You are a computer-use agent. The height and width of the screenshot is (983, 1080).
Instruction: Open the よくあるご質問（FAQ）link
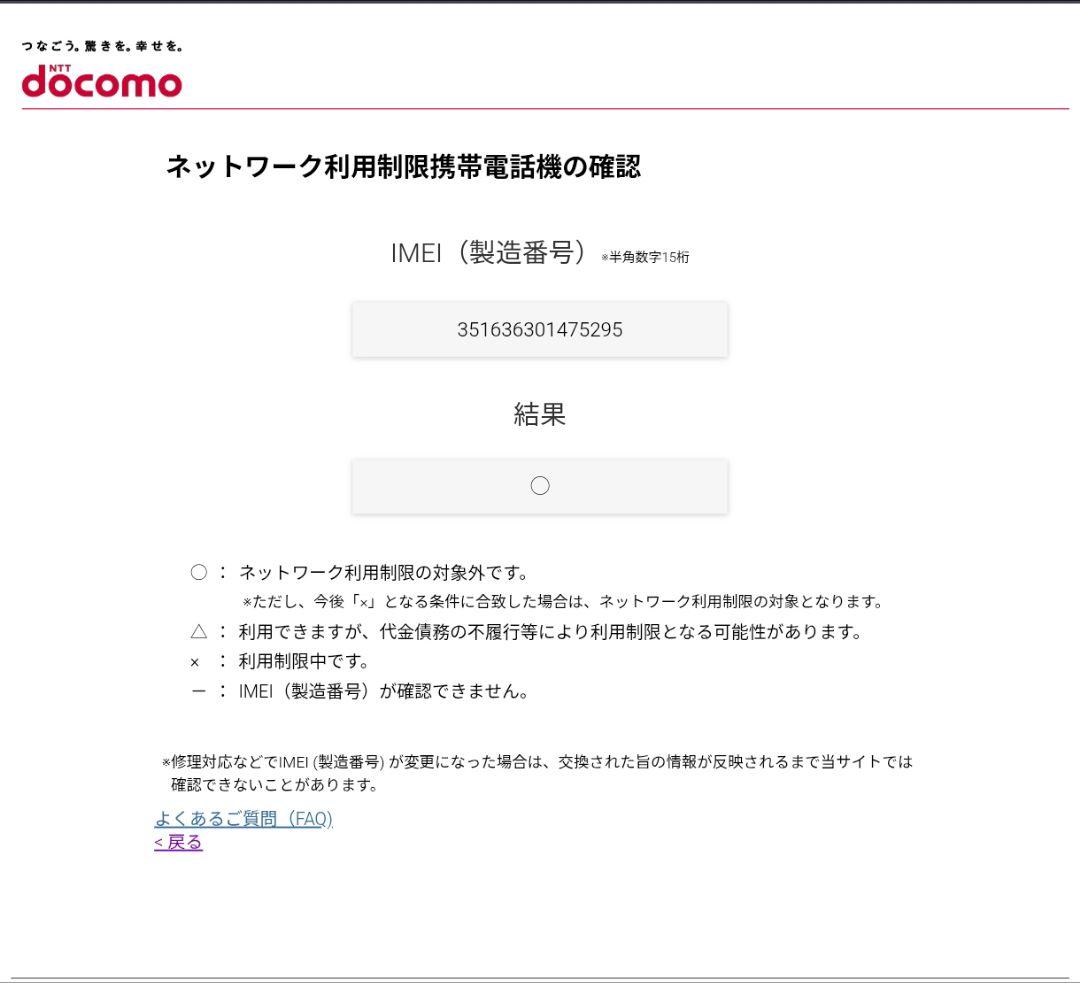point(245,818)
